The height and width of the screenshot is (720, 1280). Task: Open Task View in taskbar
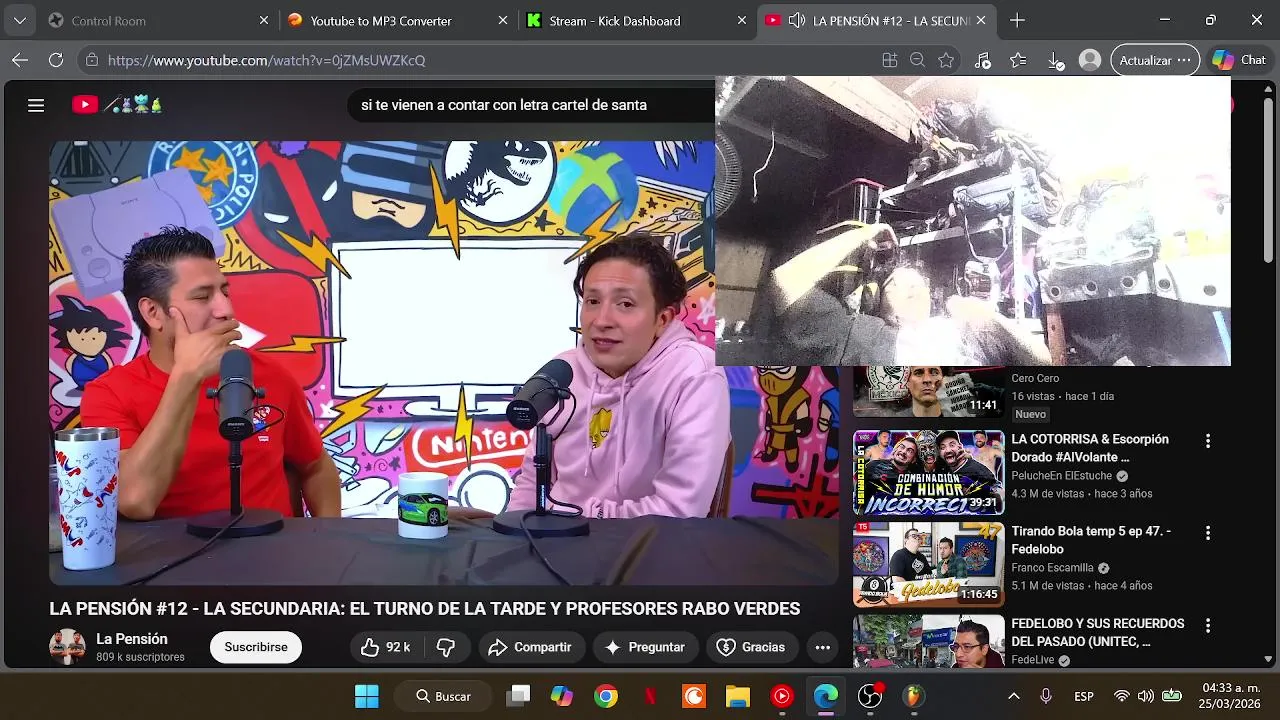(518, 696)
